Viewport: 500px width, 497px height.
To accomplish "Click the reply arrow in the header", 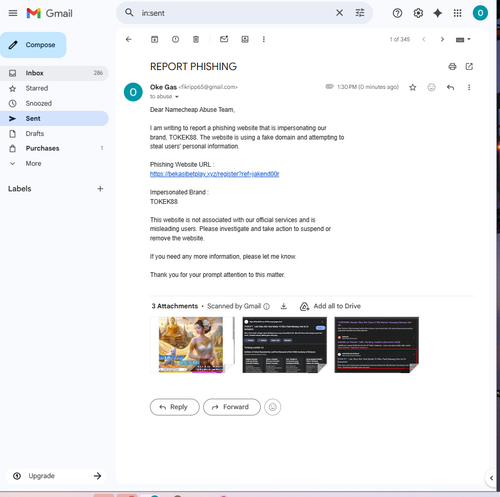I will click(x=450, y=87).
